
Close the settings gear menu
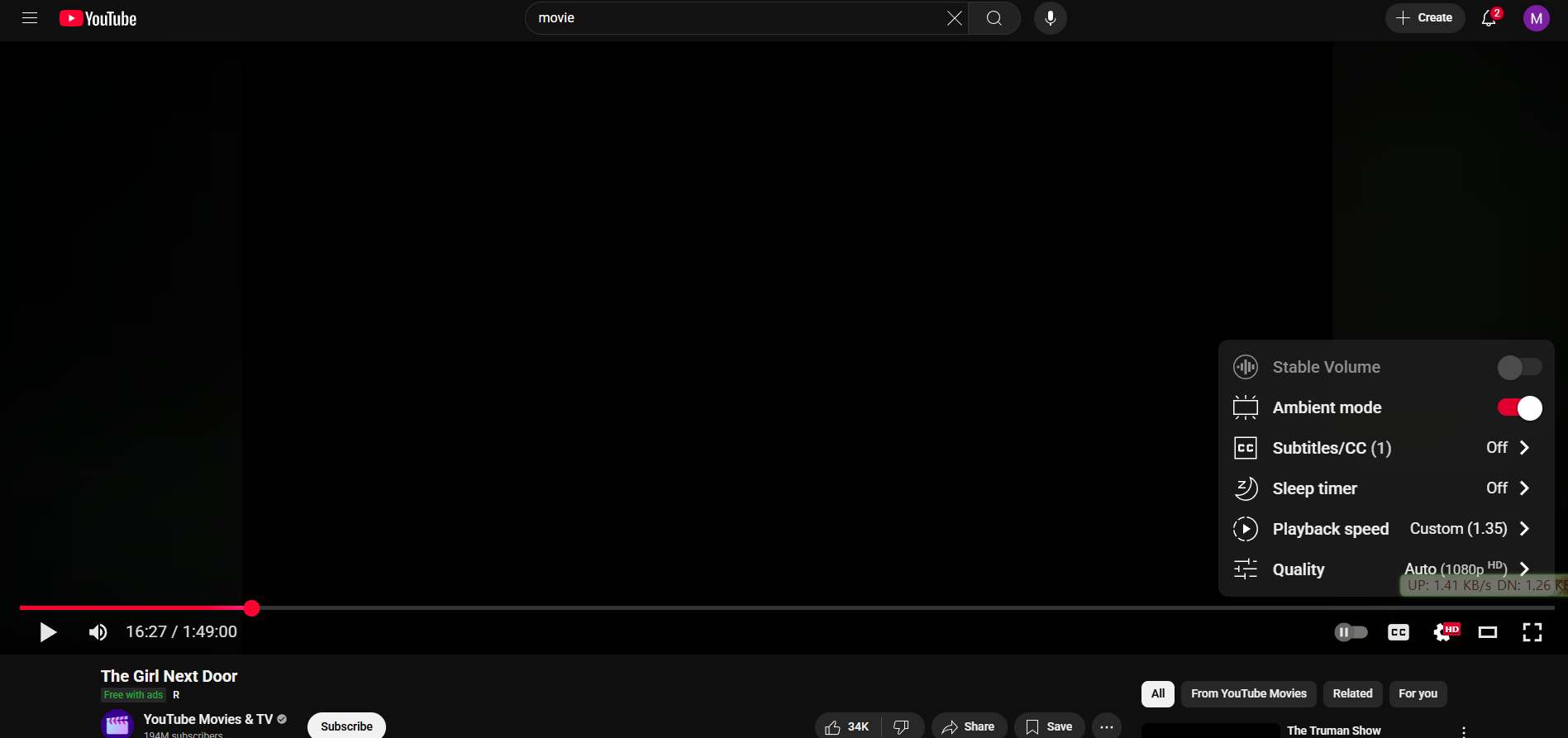pyautogui.click(x=1445, y=632)
